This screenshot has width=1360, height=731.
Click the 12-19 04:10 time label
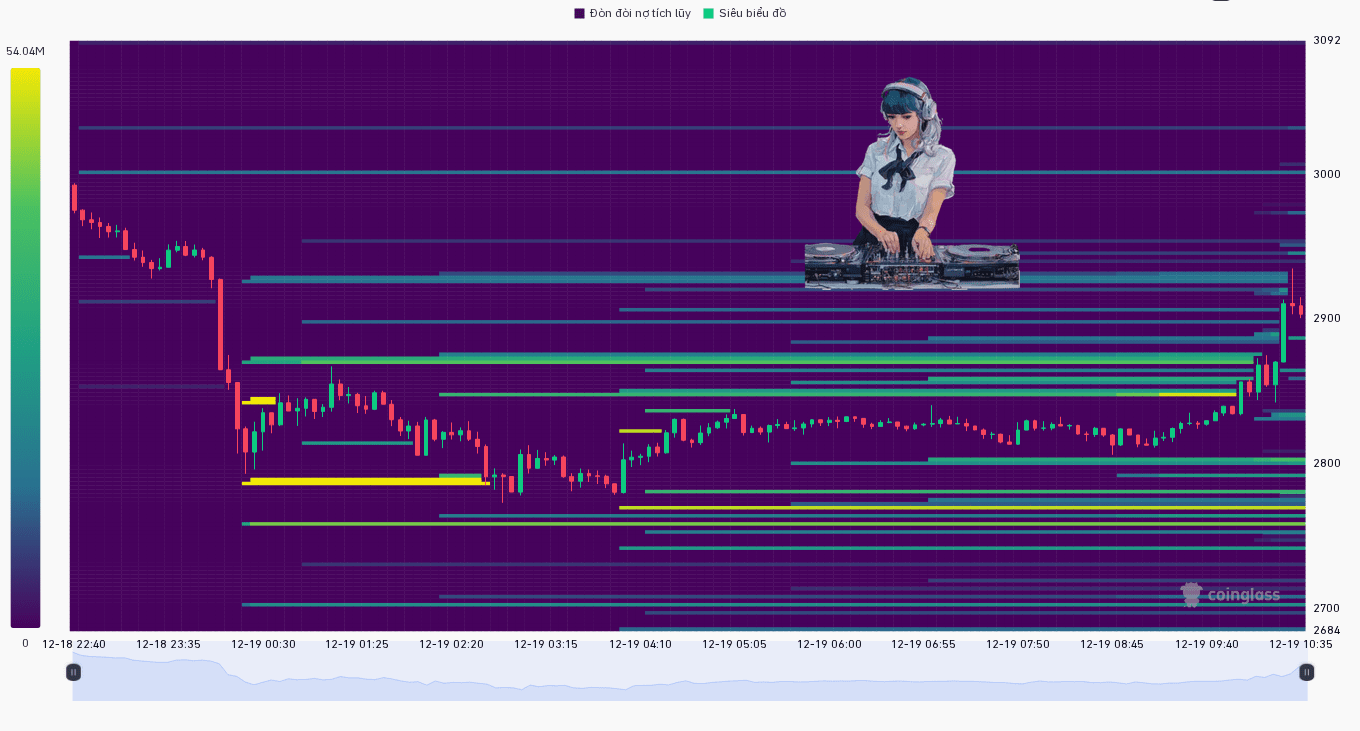point(640,644)
